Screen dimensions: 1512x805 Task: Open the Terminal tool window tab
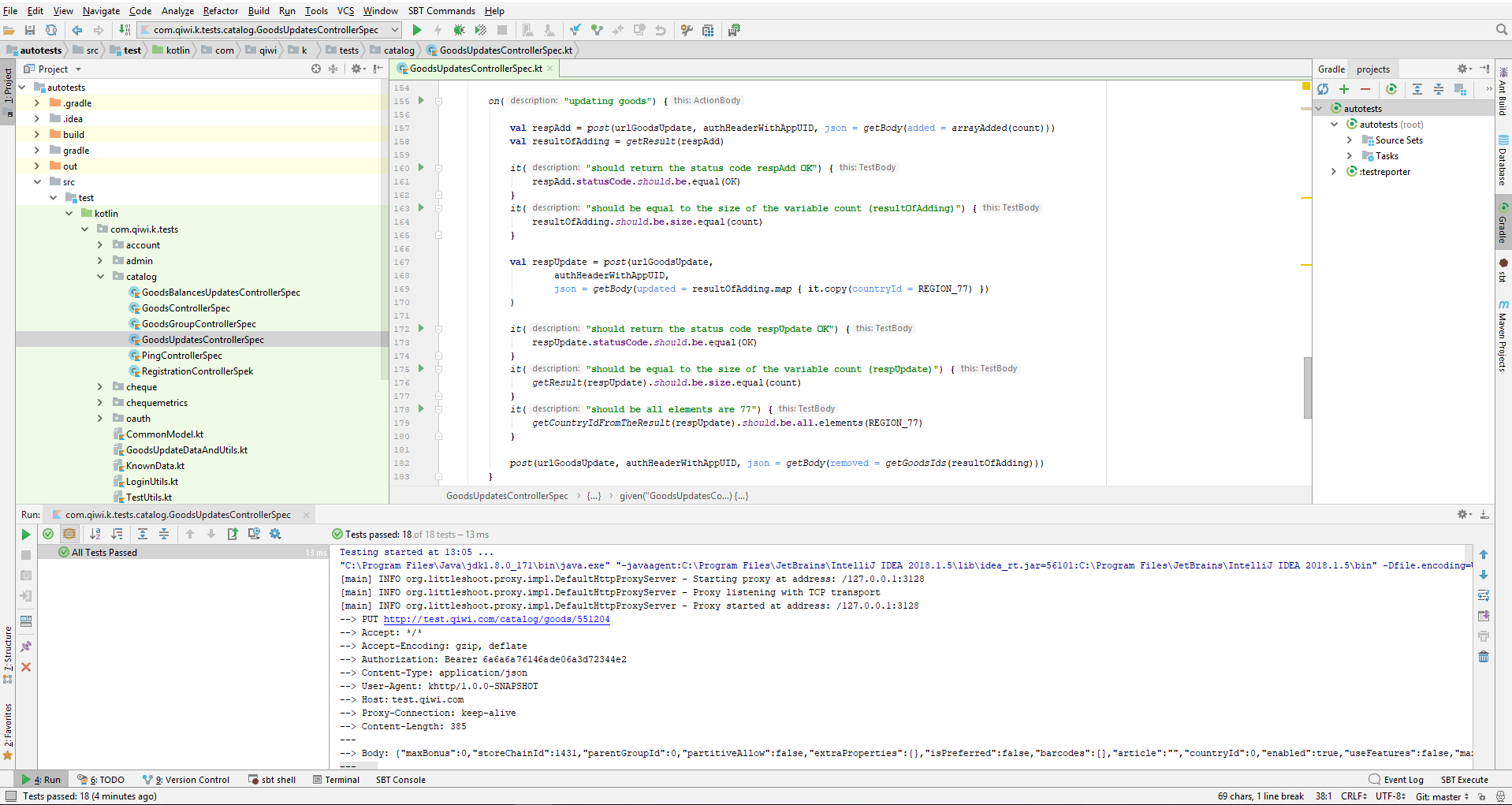pos(336,780)
